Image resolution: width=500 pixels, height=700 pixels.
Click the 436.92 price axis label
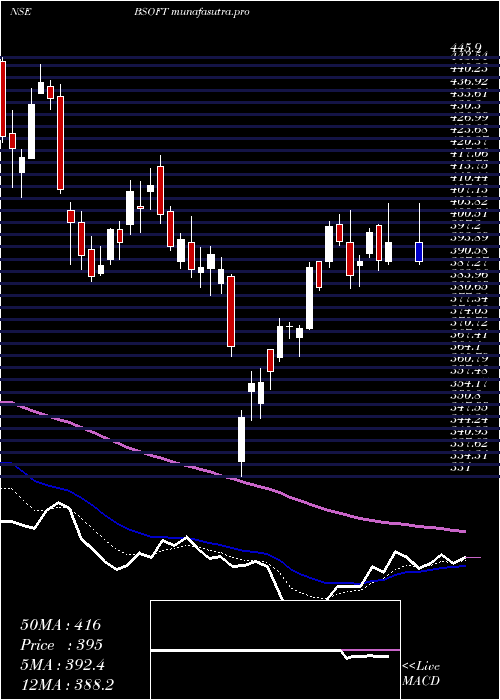(x=469, y=82)
